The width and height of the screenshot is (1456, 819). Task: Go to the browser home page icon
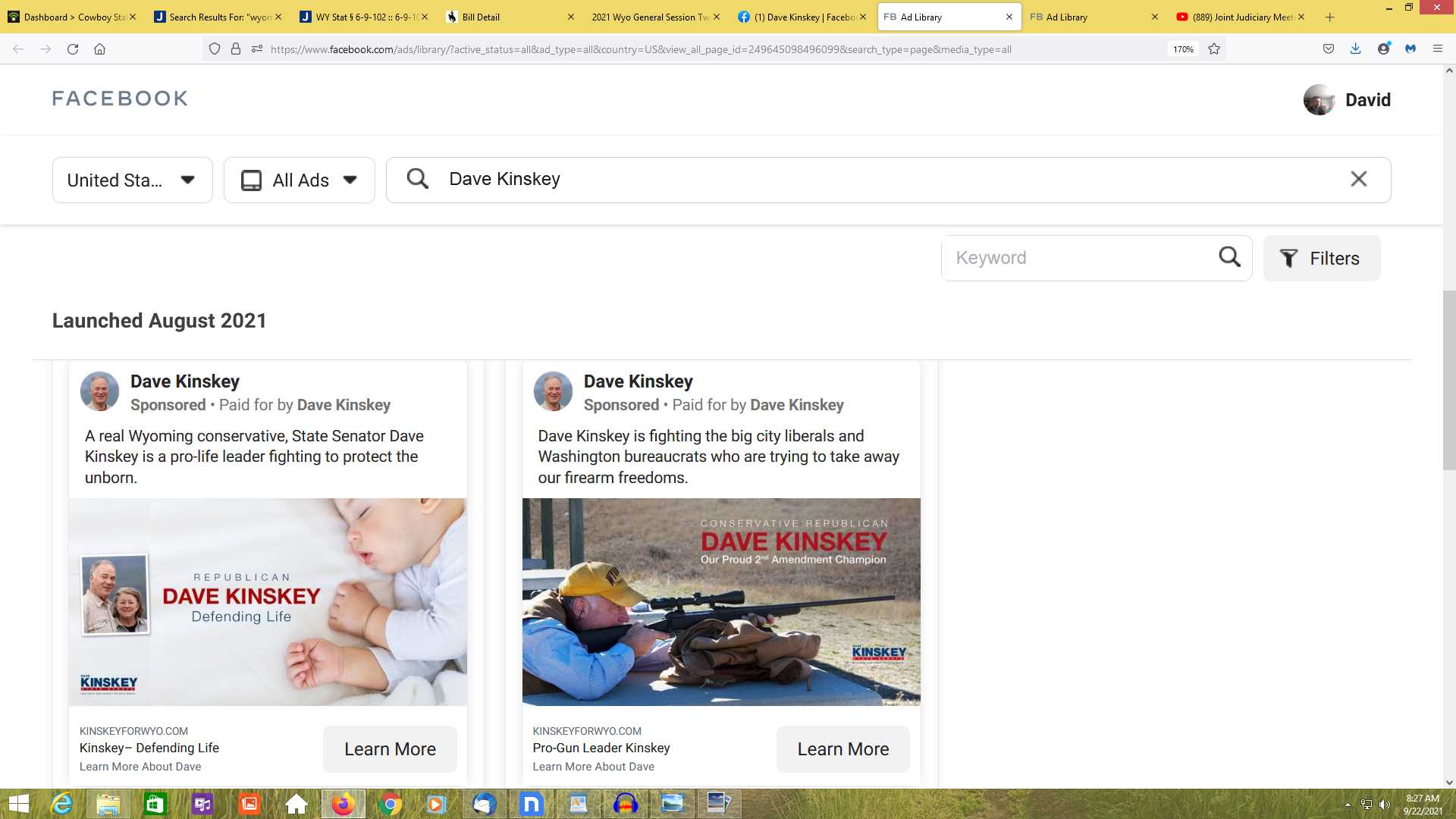tap(99, 49)
